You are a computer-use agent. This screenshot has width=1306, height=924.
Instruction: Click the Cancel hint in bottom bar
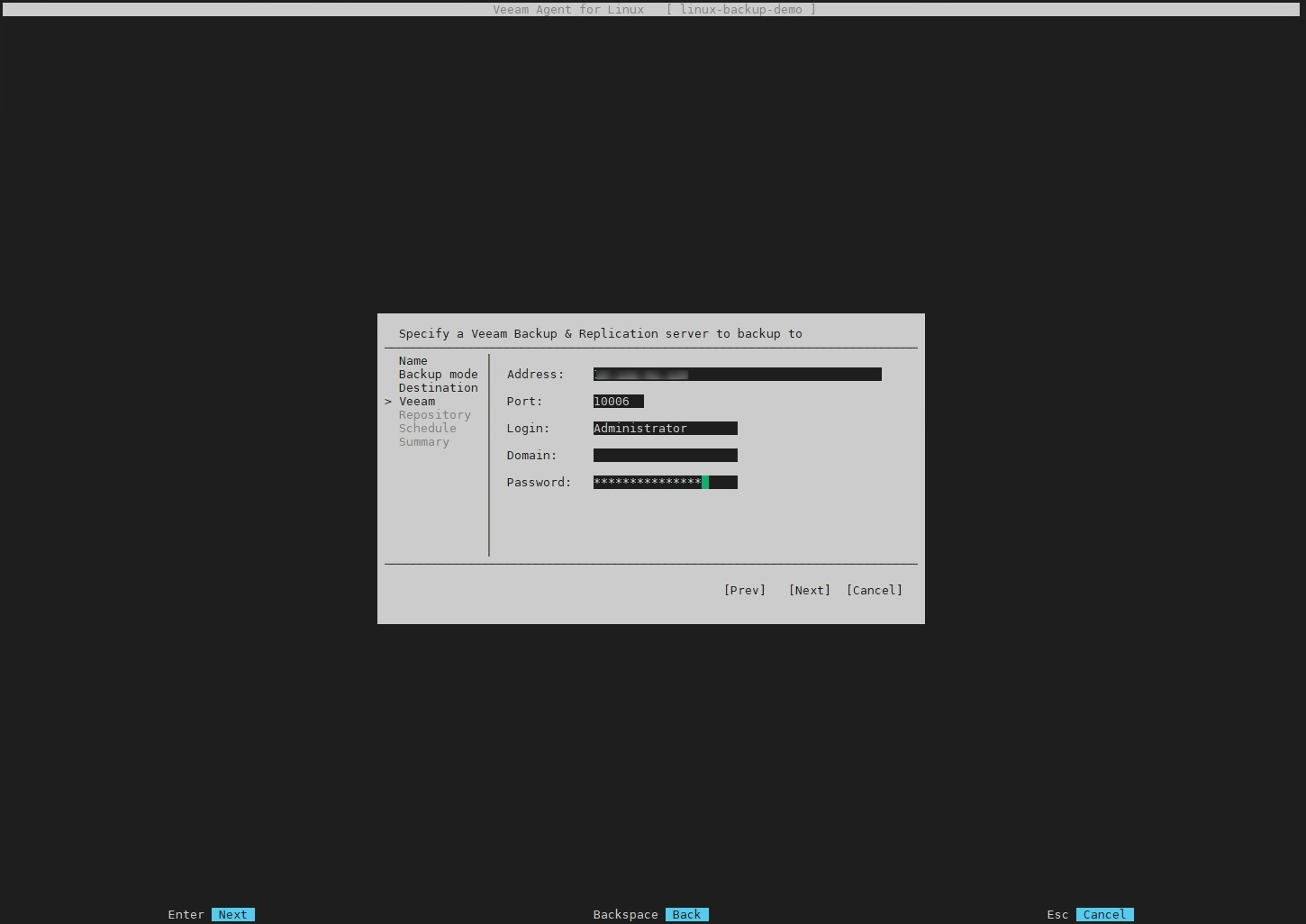pyautogui.click(x=1104, y=915)
